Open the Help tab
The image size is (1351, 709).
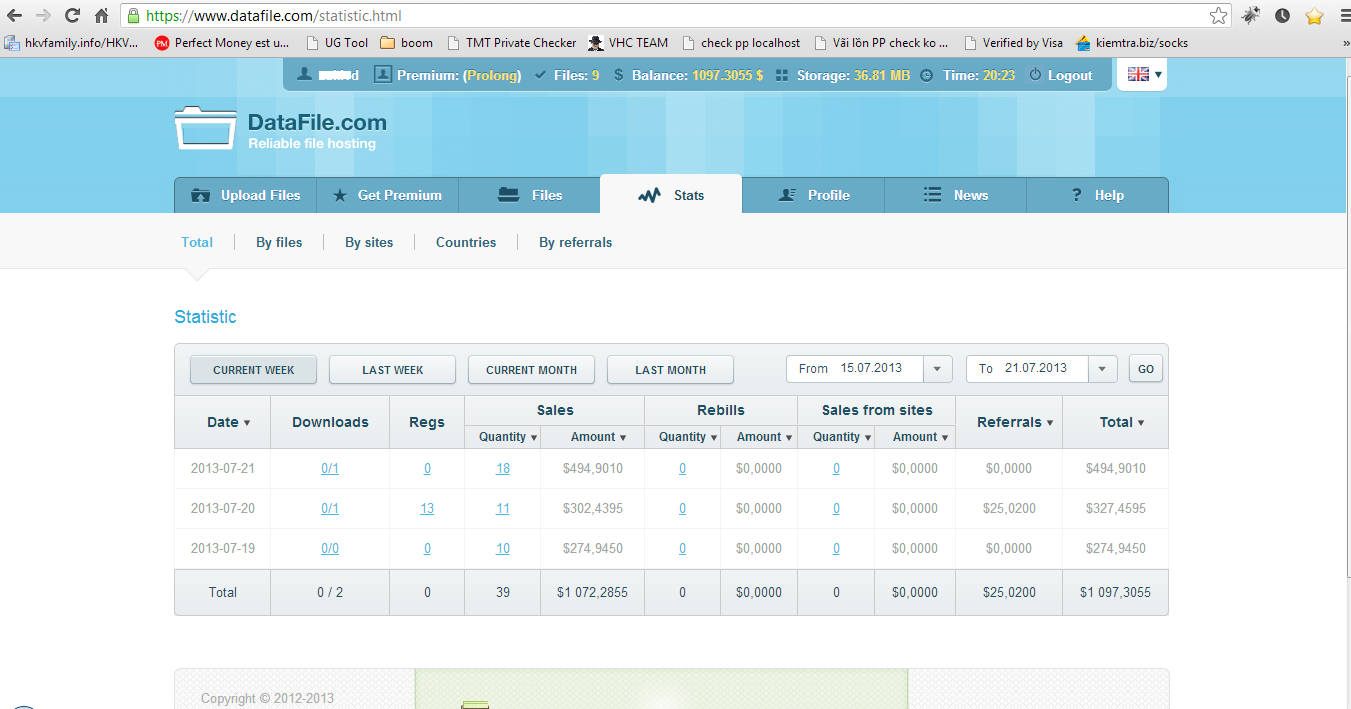1097,195
